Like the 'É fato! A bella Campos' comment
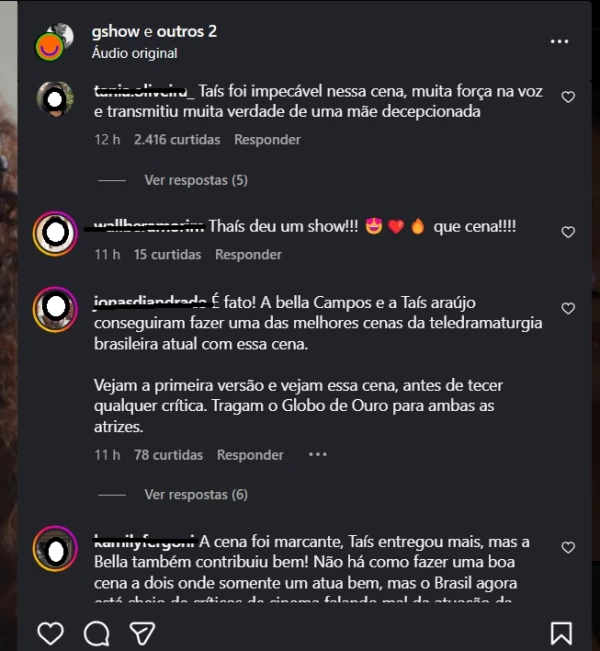 pos(568,309)
